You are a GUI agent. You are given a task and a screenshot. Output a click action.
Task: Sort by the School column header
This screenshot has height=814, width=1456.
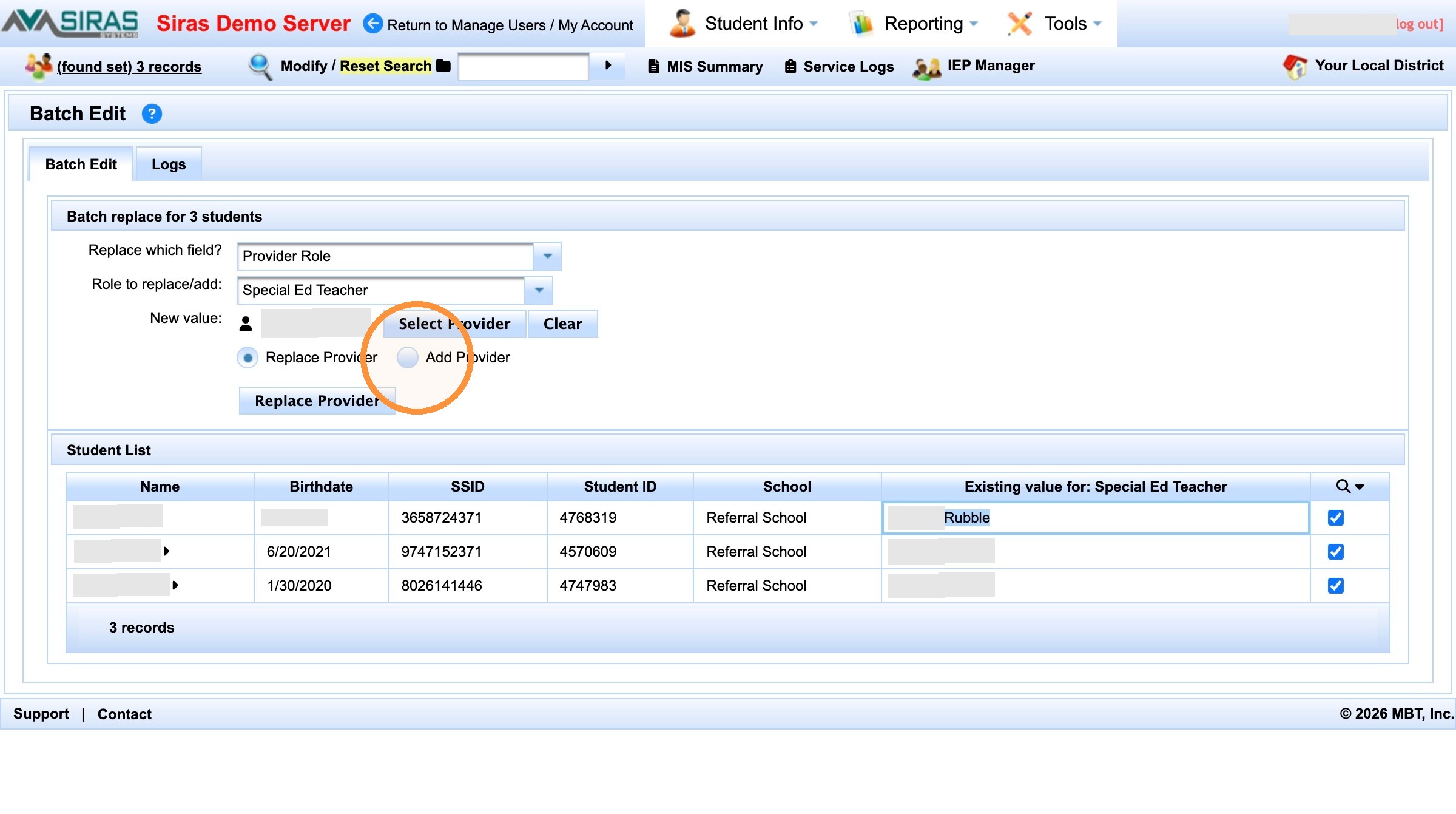pyautogui.click(x=787, y=486)
